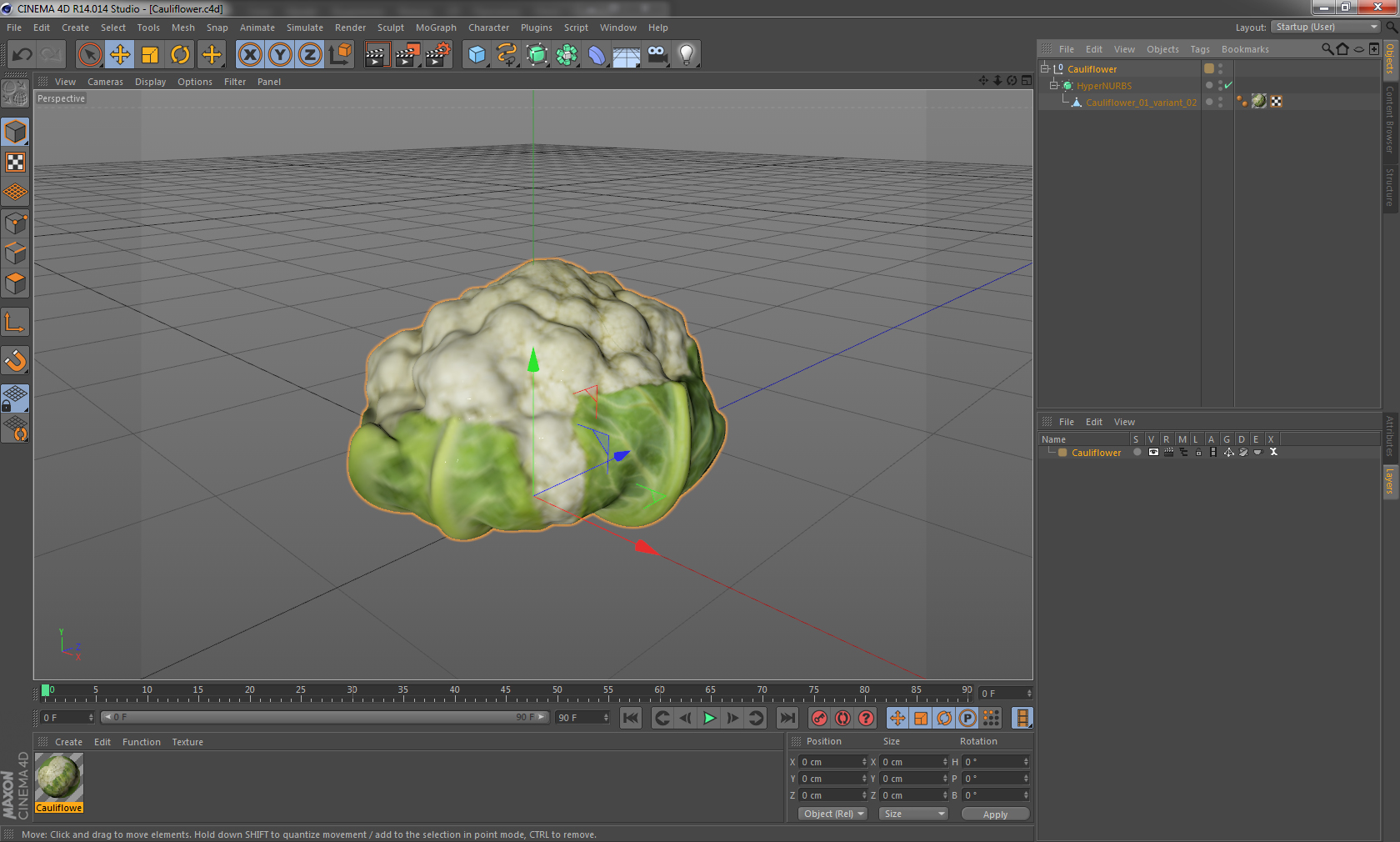Click the Cauliflower layer color swatch in Object Manager
Screen dimensions: 1400x842
1209,68
